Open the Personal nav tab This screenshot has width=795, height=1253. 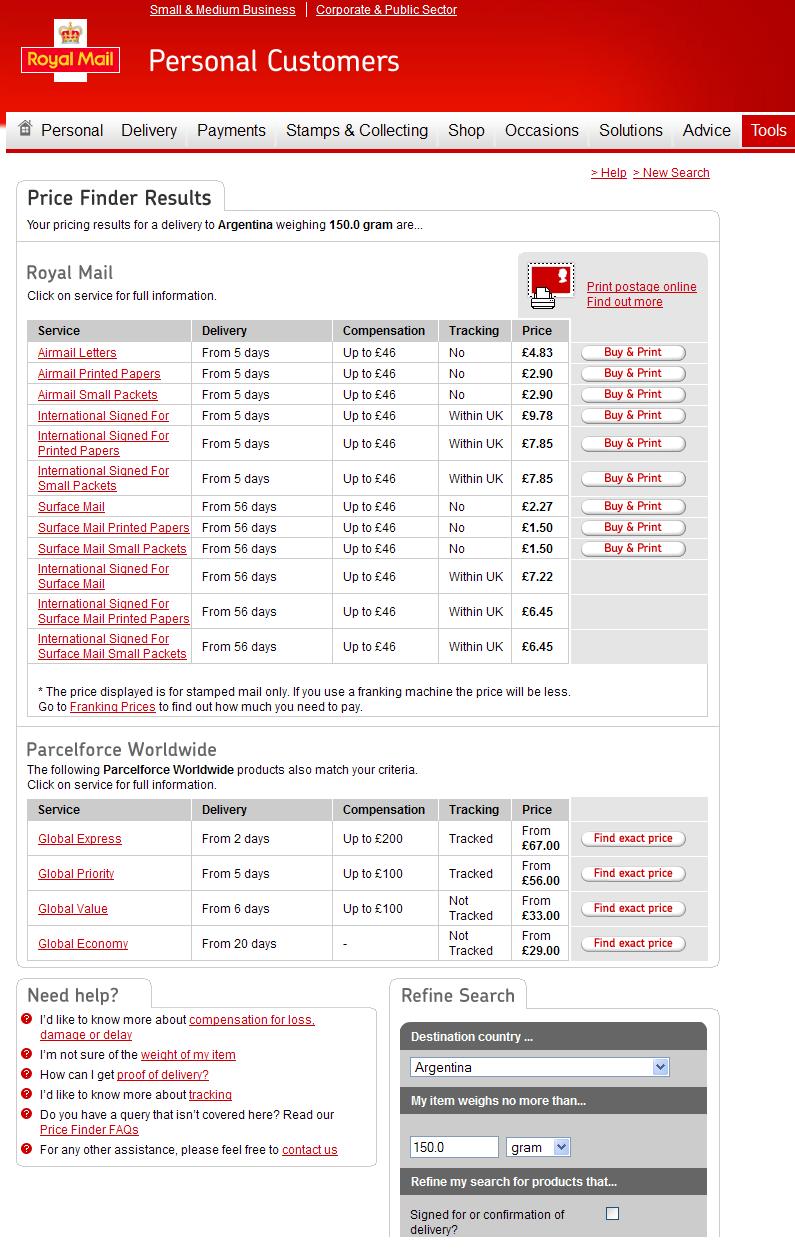click(72, 131)
